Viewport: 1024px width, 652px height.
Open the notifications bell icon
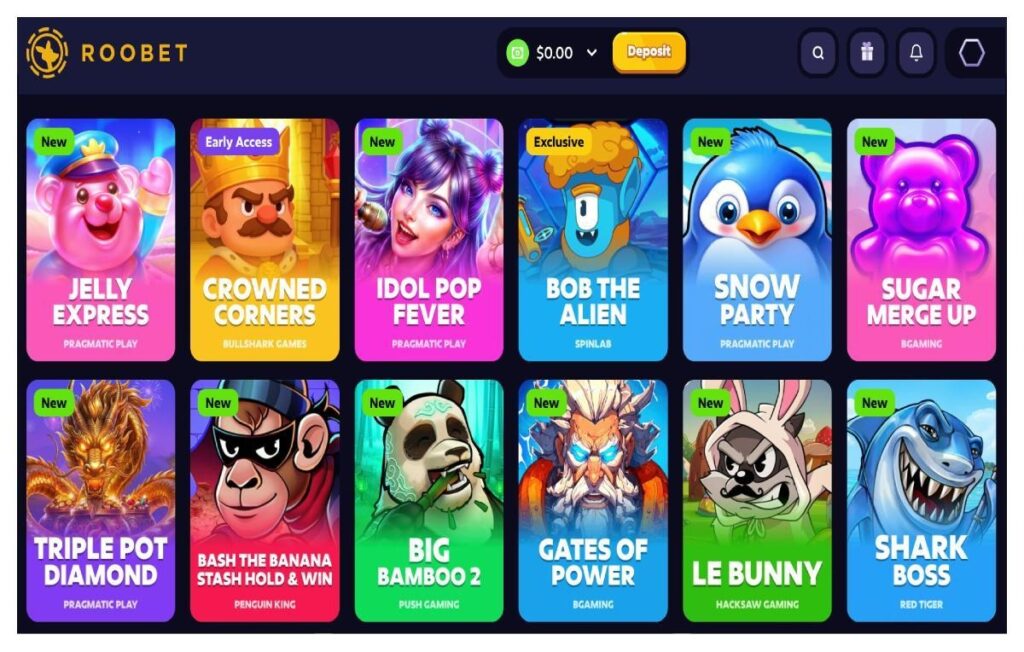916,53
